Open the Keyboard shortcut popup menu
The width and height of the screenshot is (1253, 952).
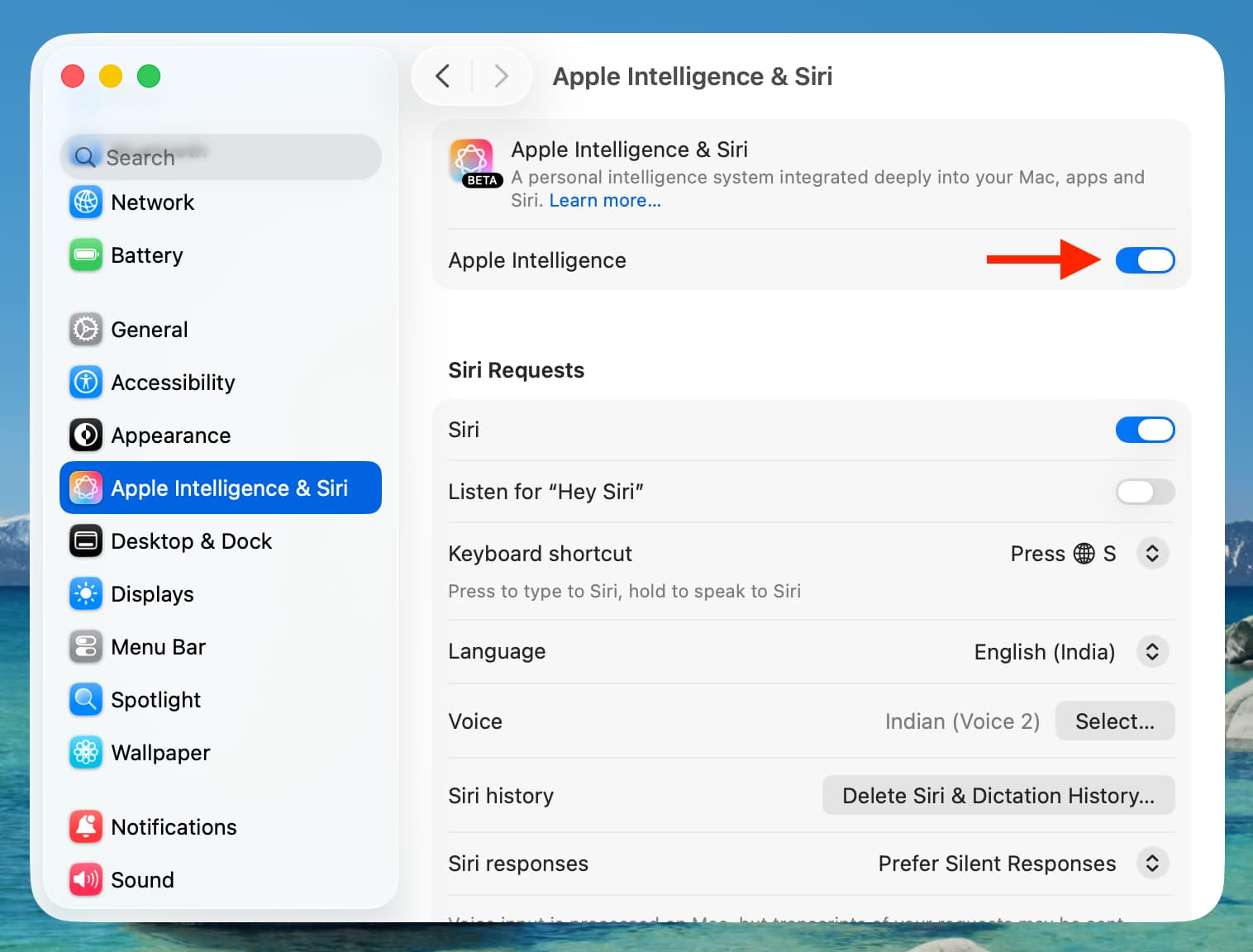click(1152, 554)
